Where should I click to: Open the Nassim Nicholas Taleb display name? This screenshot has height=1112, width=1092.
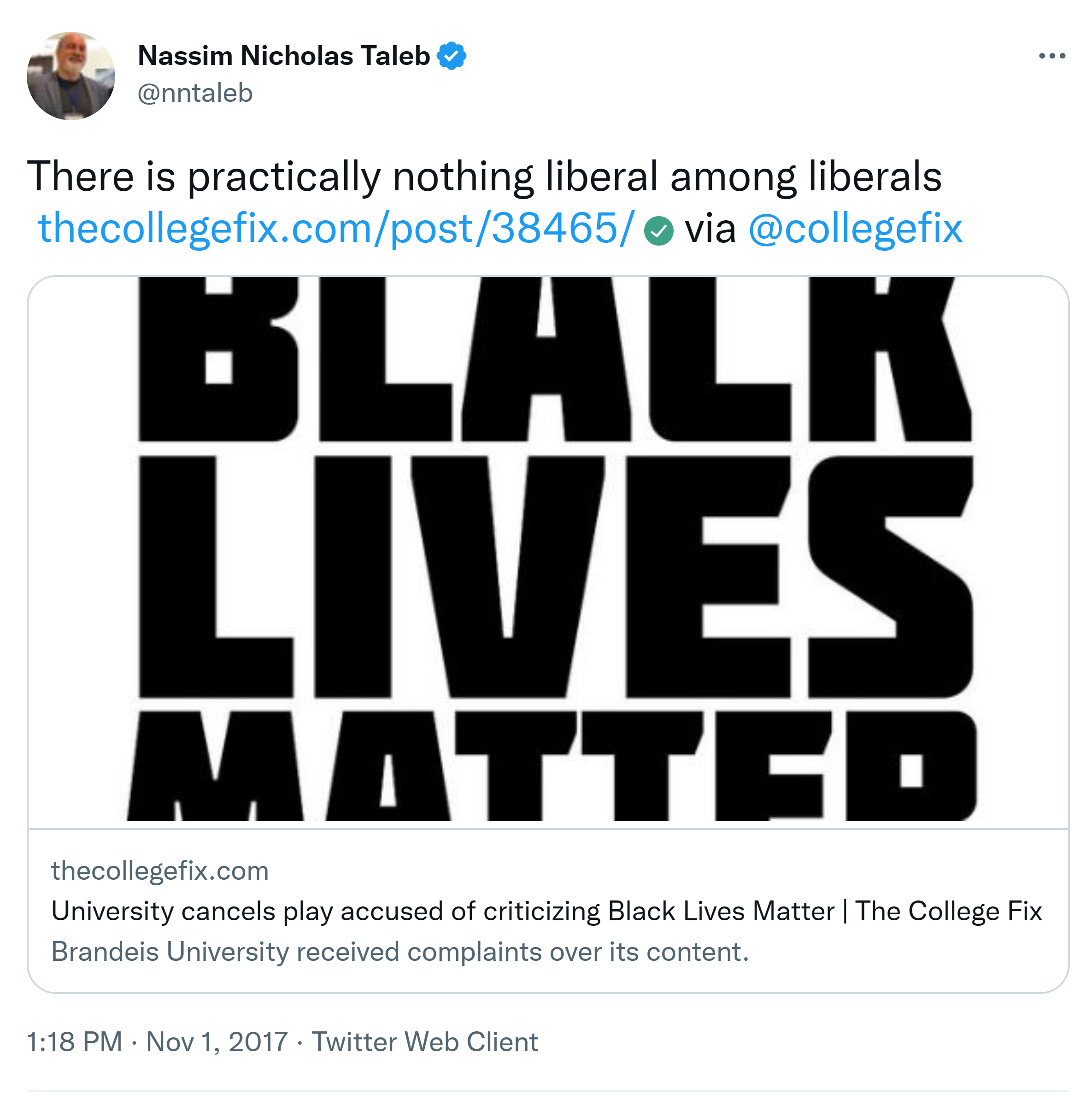click(283, 56)
